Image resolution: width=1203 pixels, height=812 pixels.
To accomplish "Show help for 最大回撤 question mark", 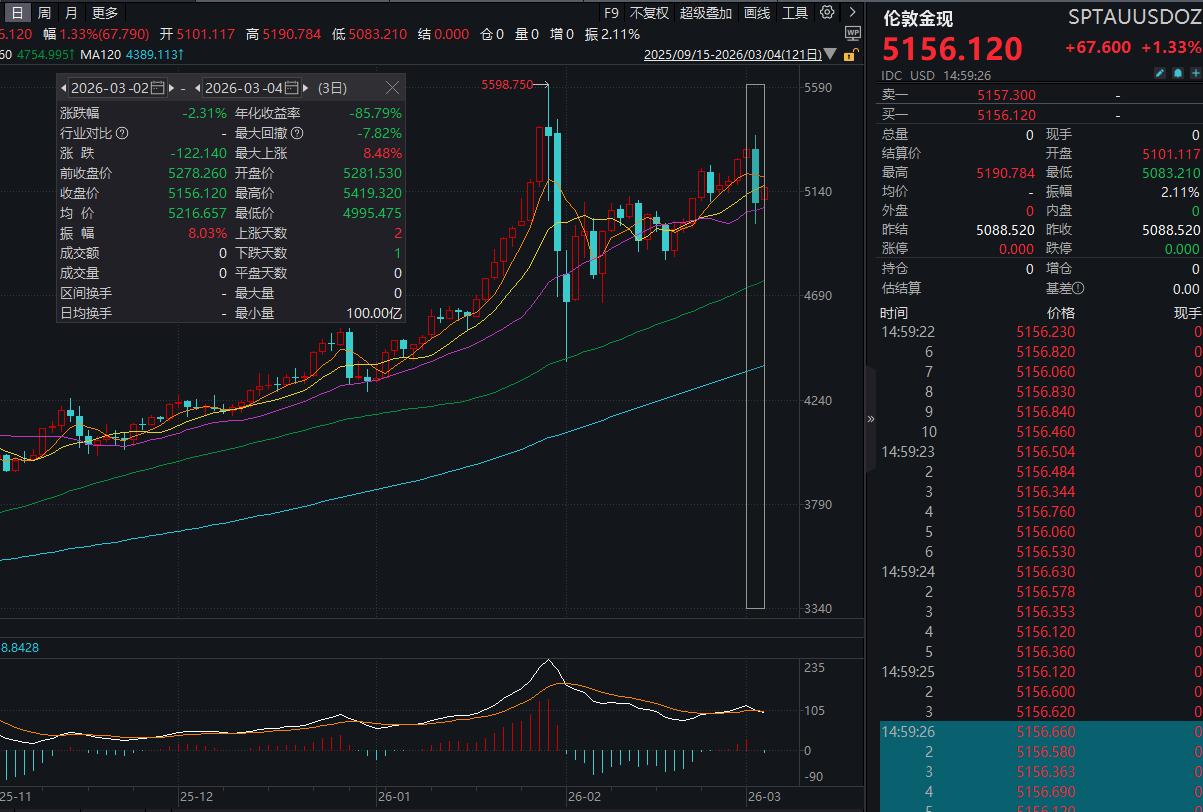I will pos(296,133).
